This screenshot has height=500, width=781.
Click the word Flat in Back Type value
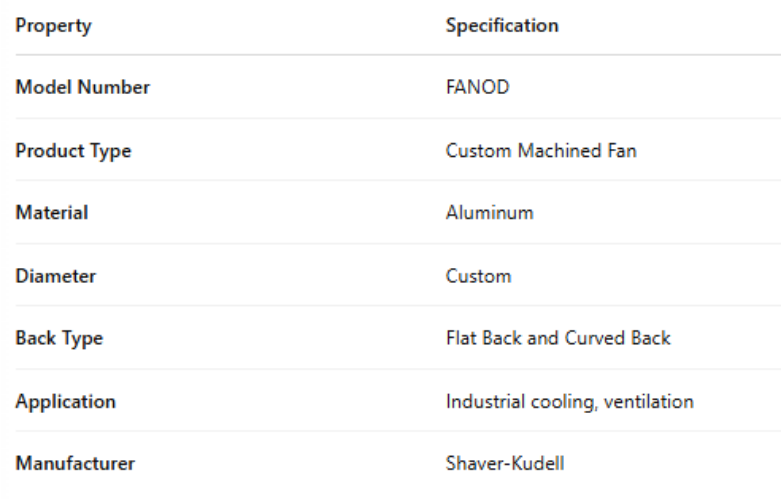(x=461, y=338)
